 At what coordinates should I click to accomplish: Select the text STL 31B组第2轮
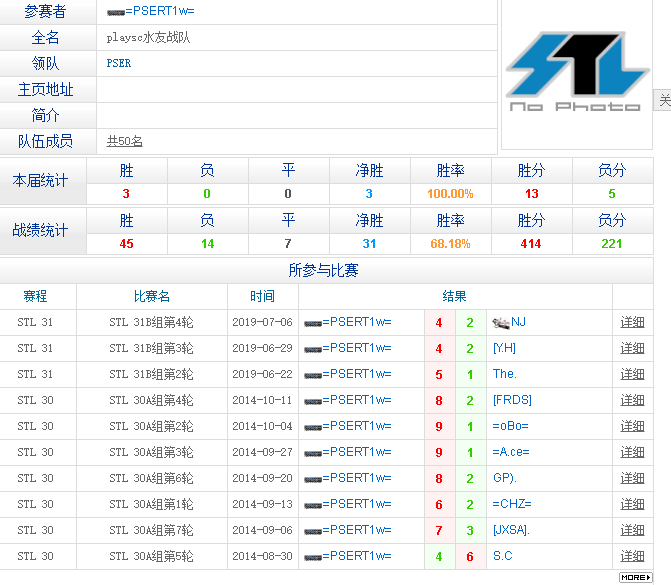[151, 374]
